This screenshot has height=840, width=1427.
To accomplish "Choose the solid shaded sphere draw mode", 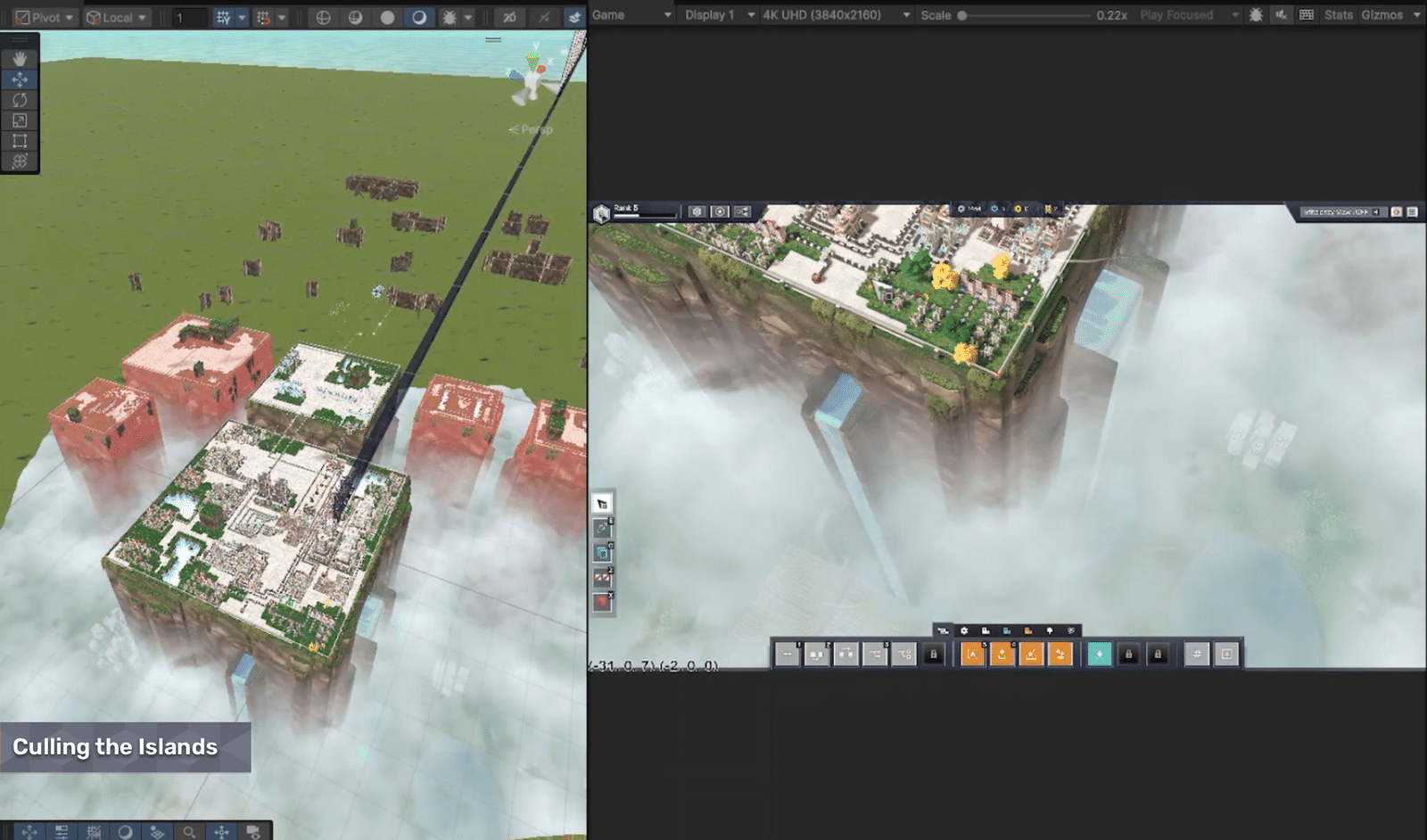I will (387, 17).
